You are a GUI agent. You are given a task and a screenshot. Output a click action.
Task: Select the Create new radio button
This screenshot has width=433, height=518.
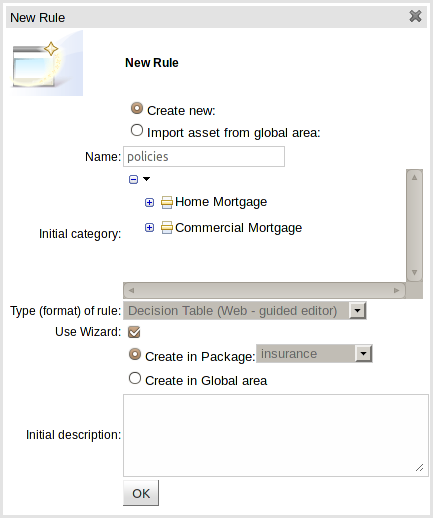coord(137,109)
